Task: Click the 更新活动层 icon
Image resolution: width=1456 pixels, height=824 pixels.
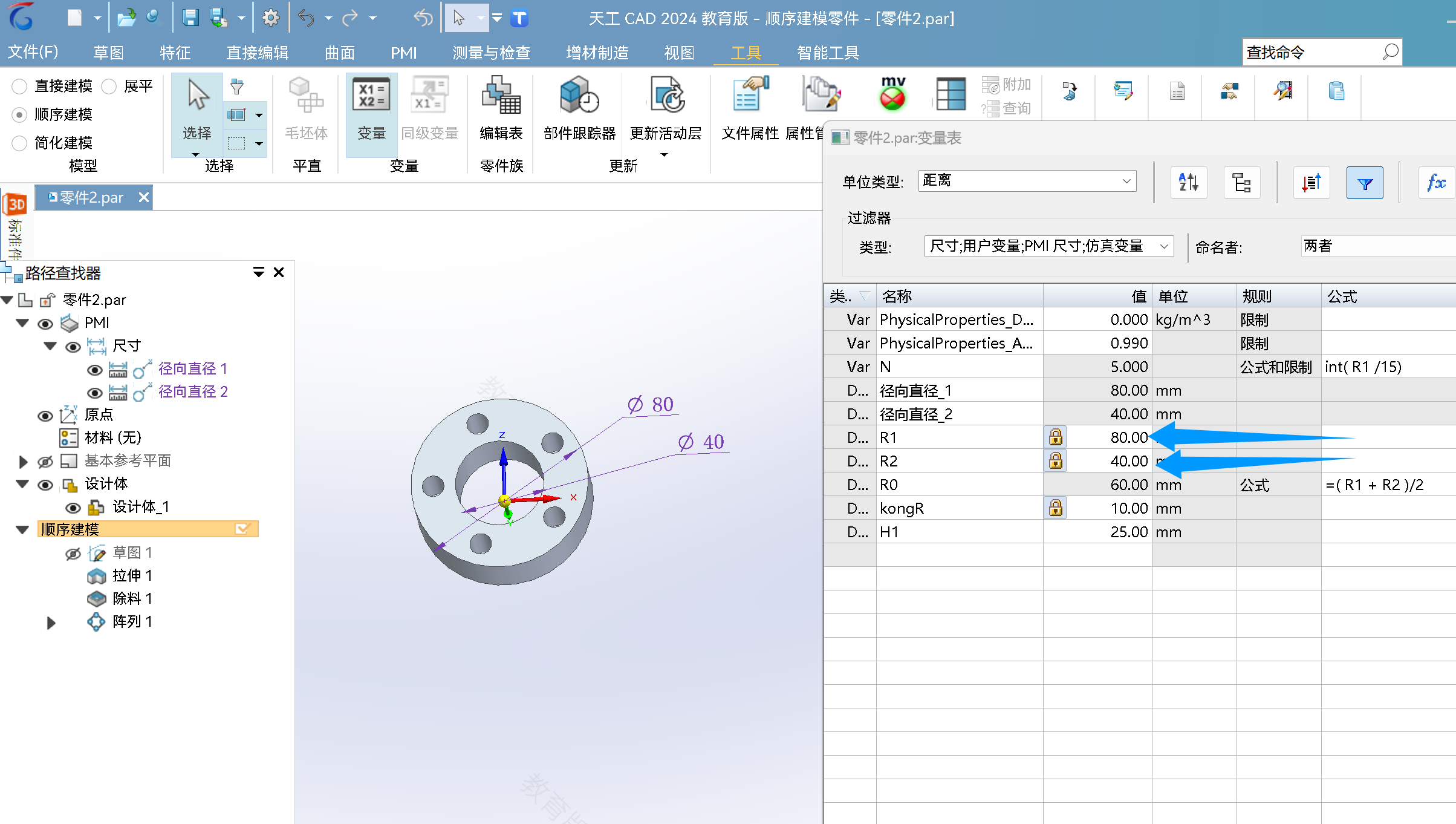Action: pos(666,109)
